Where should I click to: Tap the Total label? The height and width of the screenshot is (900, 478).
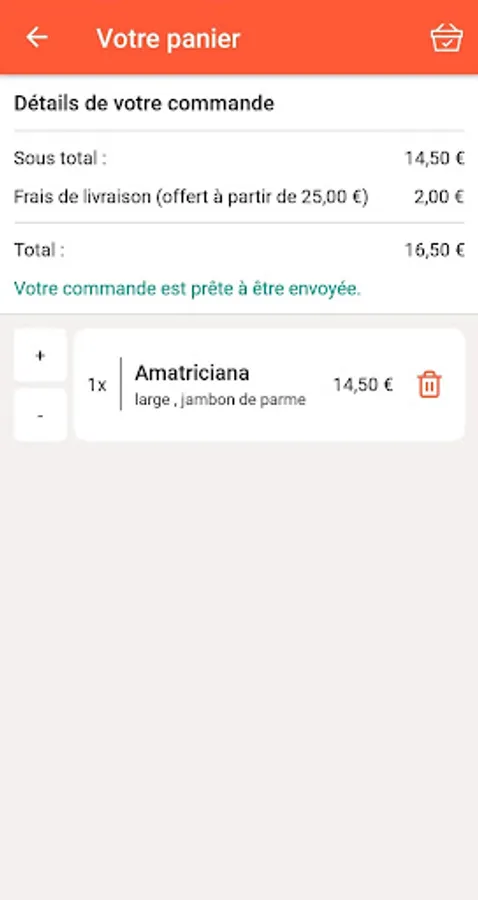click(x=39, y=250)
